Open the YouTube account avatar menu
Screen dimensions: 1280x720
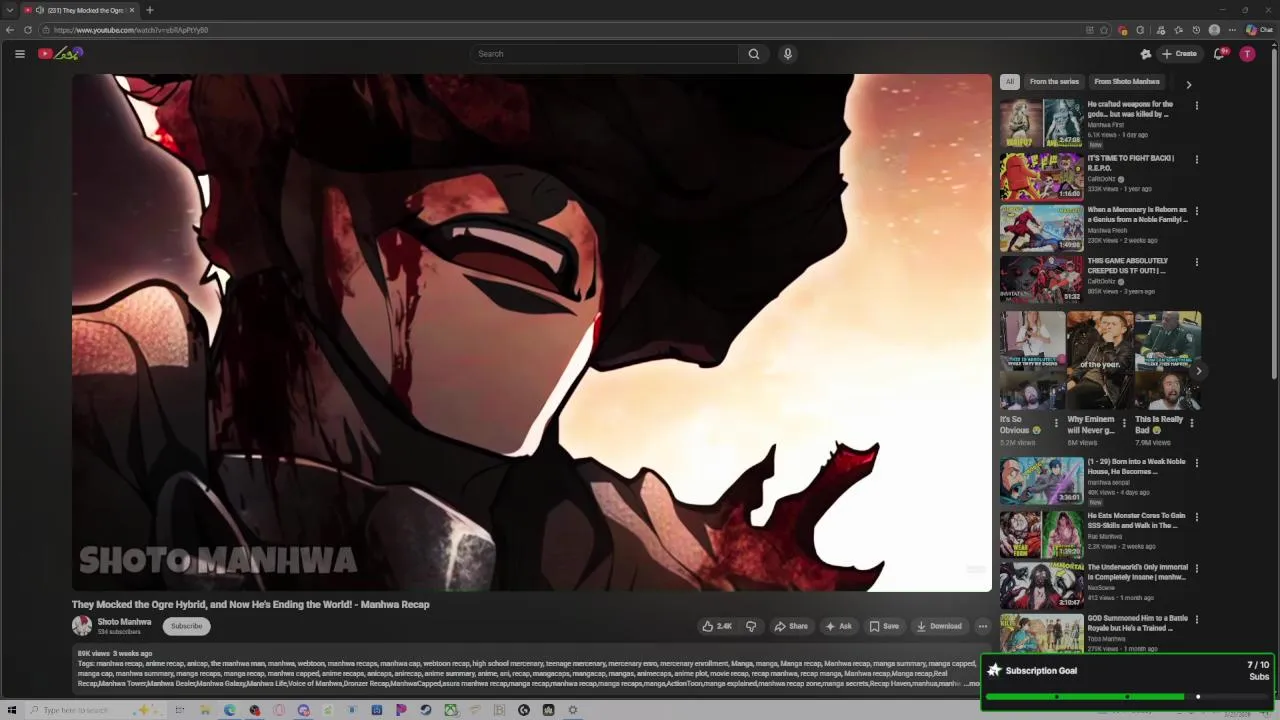[x=1247, y=54]
